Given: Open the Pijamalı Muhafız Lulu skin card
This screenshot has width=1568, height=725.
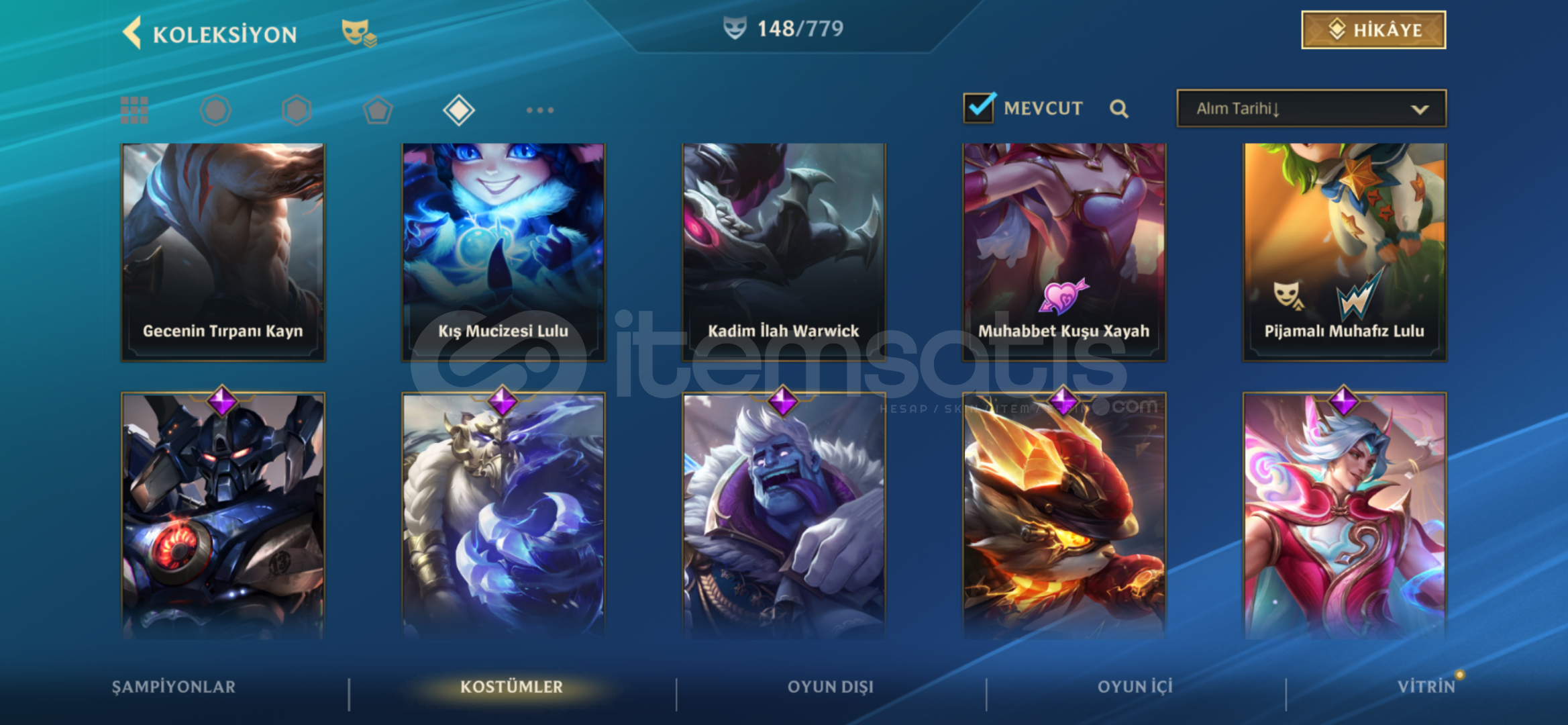Looking at the screenshot, I should pos(1345,252).
